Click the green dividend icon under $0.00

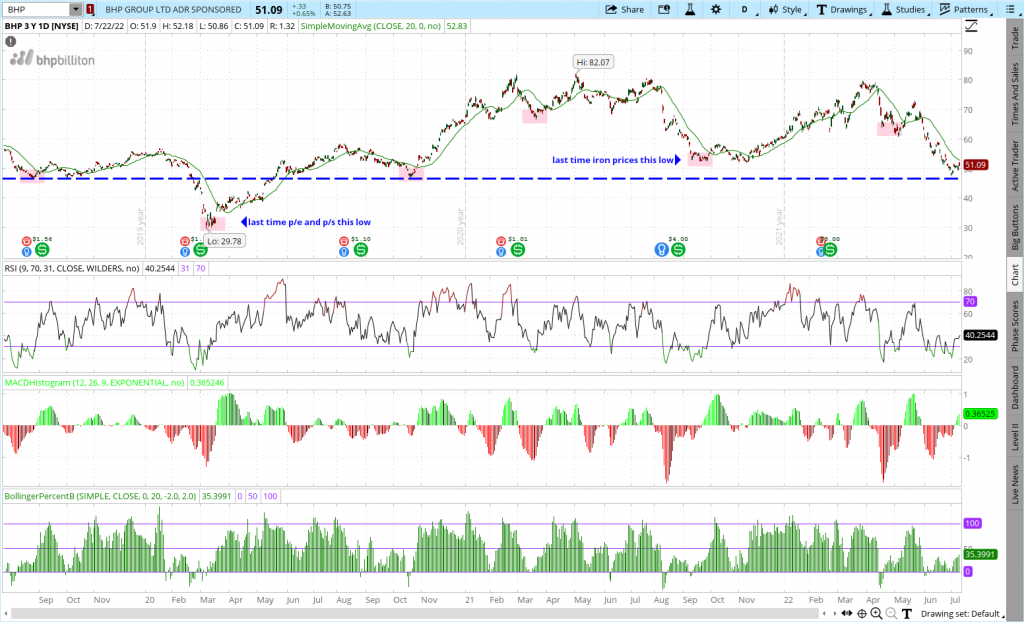[x=829, y=250]
